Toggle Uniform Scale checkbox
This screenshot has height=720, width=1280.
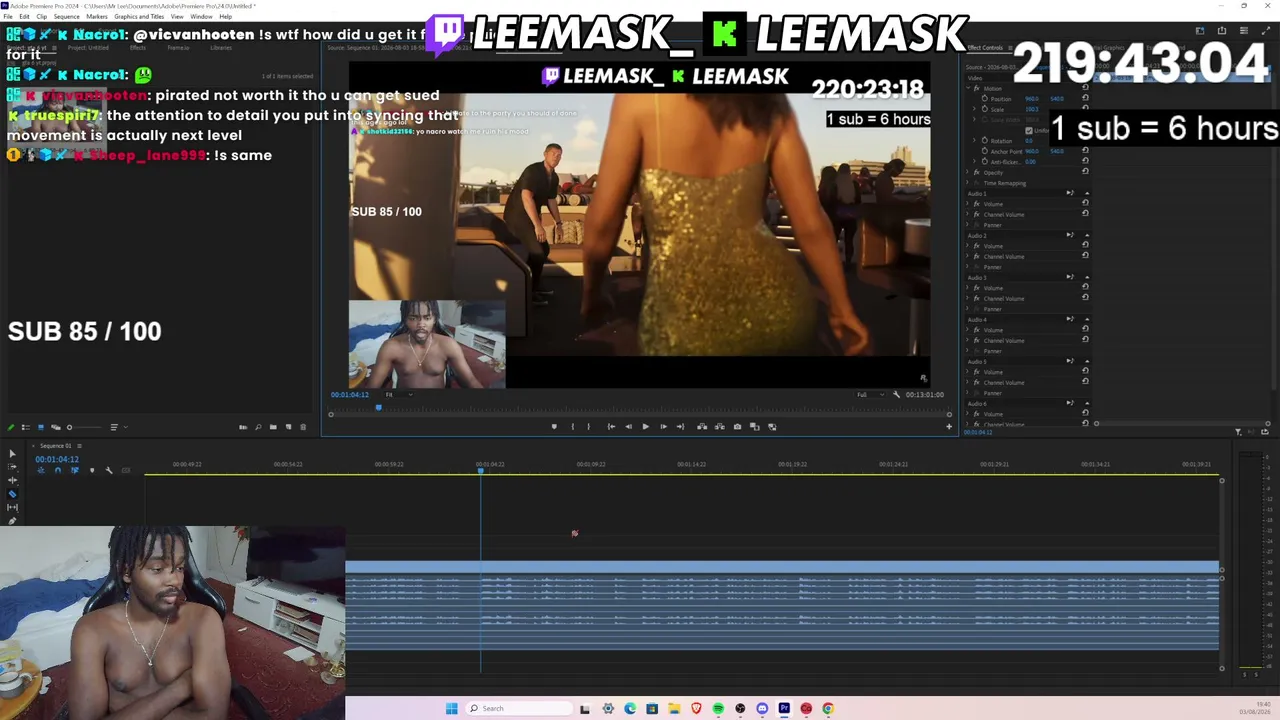click(x=1029, y=130)
